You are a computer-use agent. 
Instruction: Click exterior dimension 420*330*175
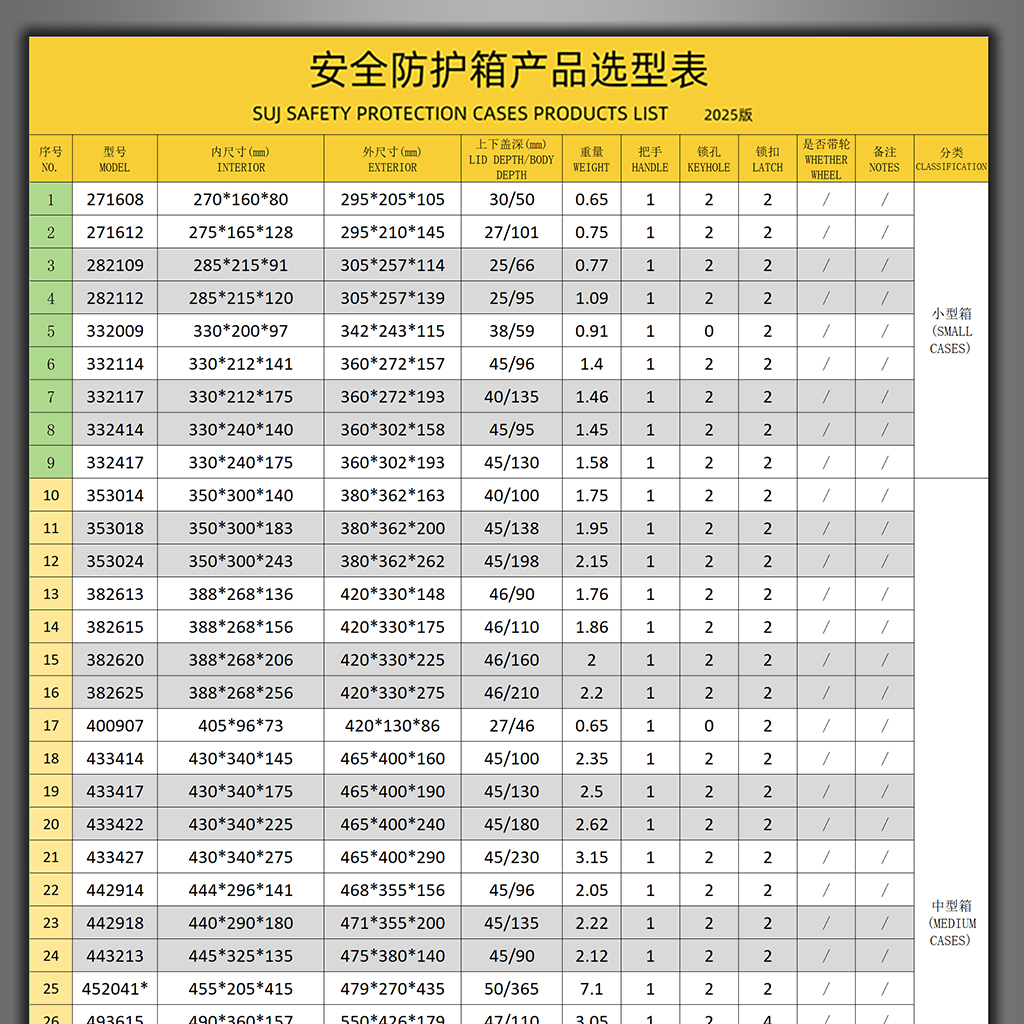392,627
